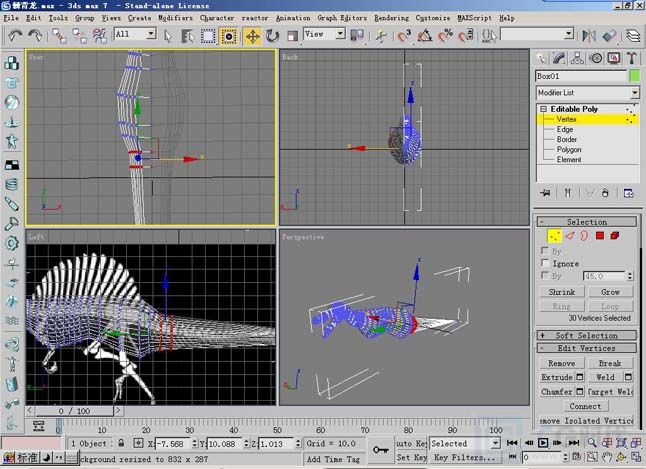The image size is (646, 469).
Task: Click the Align tool icon
Action: point(609,36)
